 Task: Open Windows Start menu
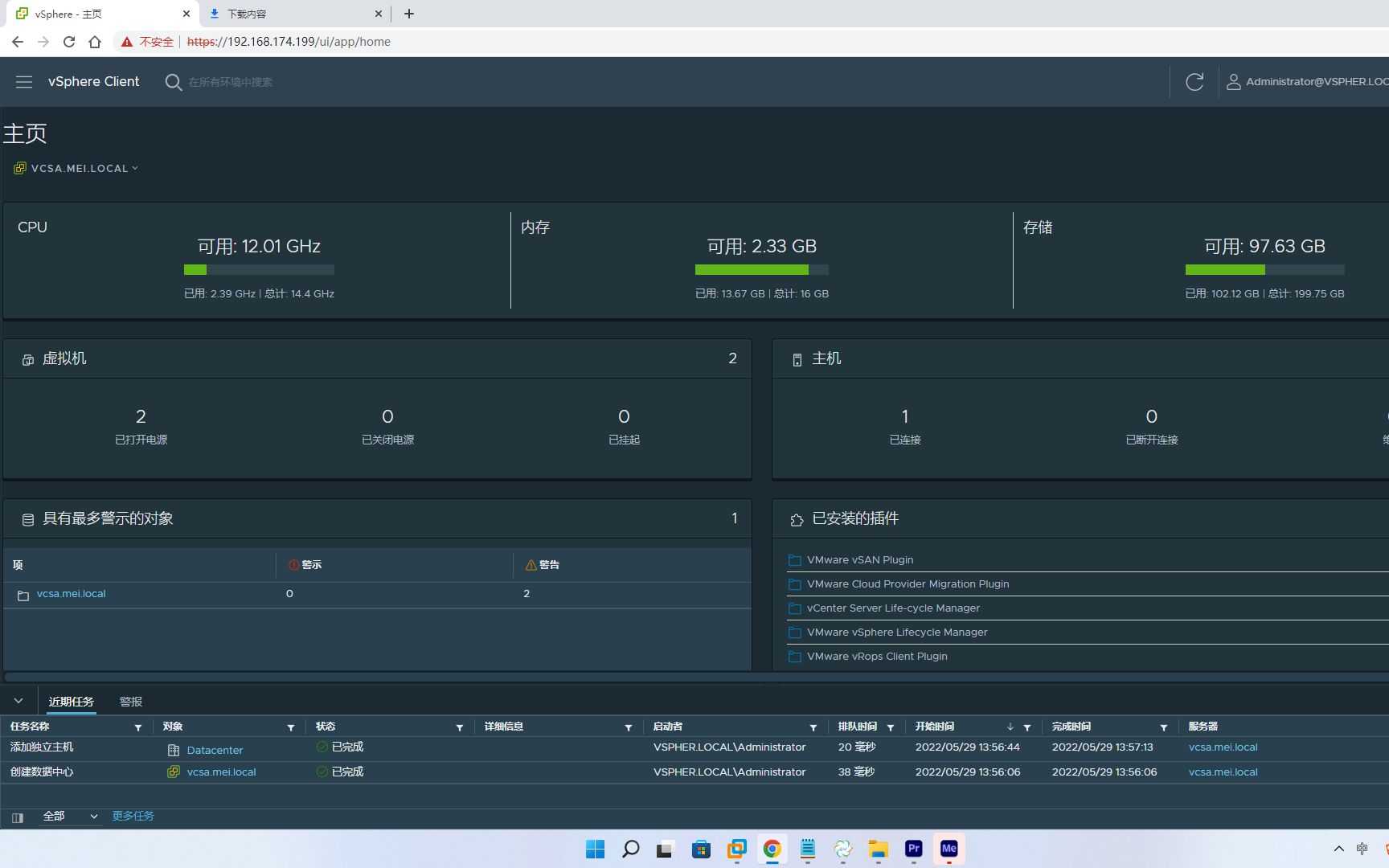(595, 849)
